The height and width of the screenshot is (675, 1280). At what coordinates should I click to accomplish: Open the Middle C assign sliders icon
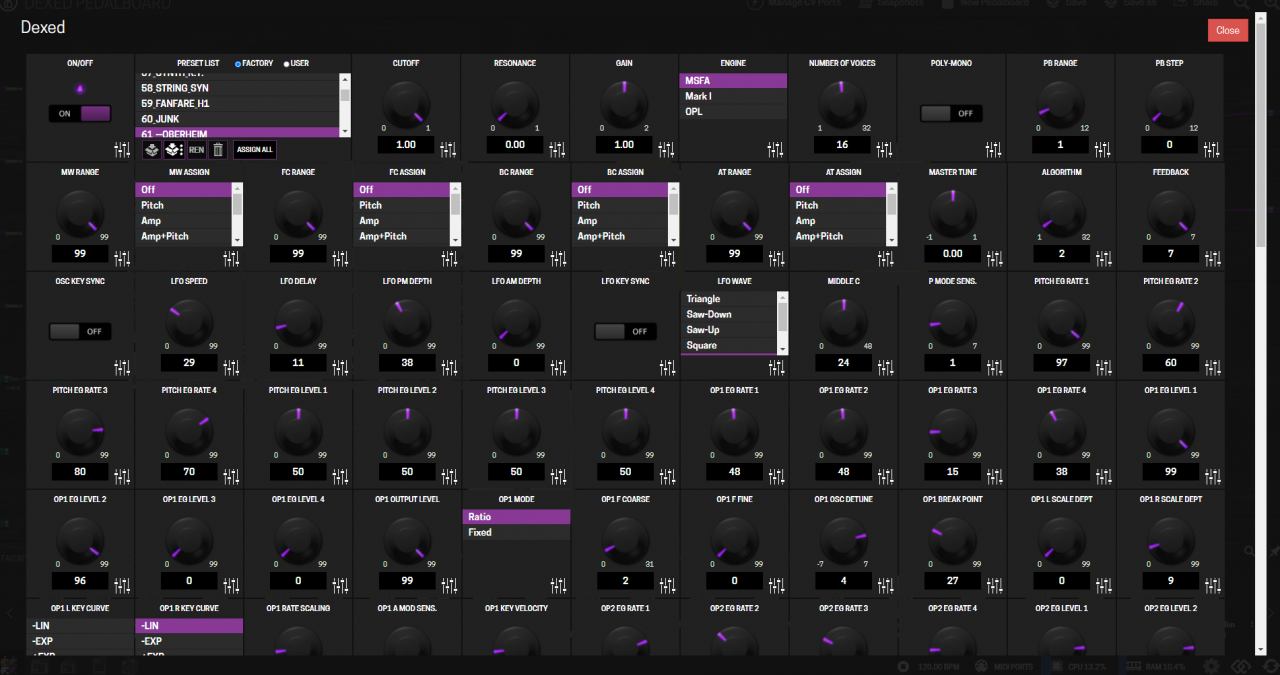[x=885, y=368]
